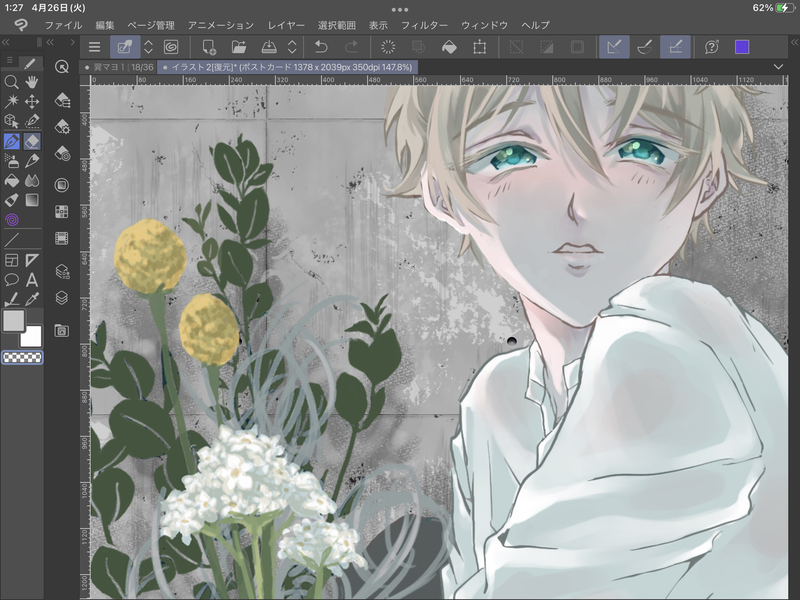
Task: Open the Color Set palette
Action: (62, 211)
